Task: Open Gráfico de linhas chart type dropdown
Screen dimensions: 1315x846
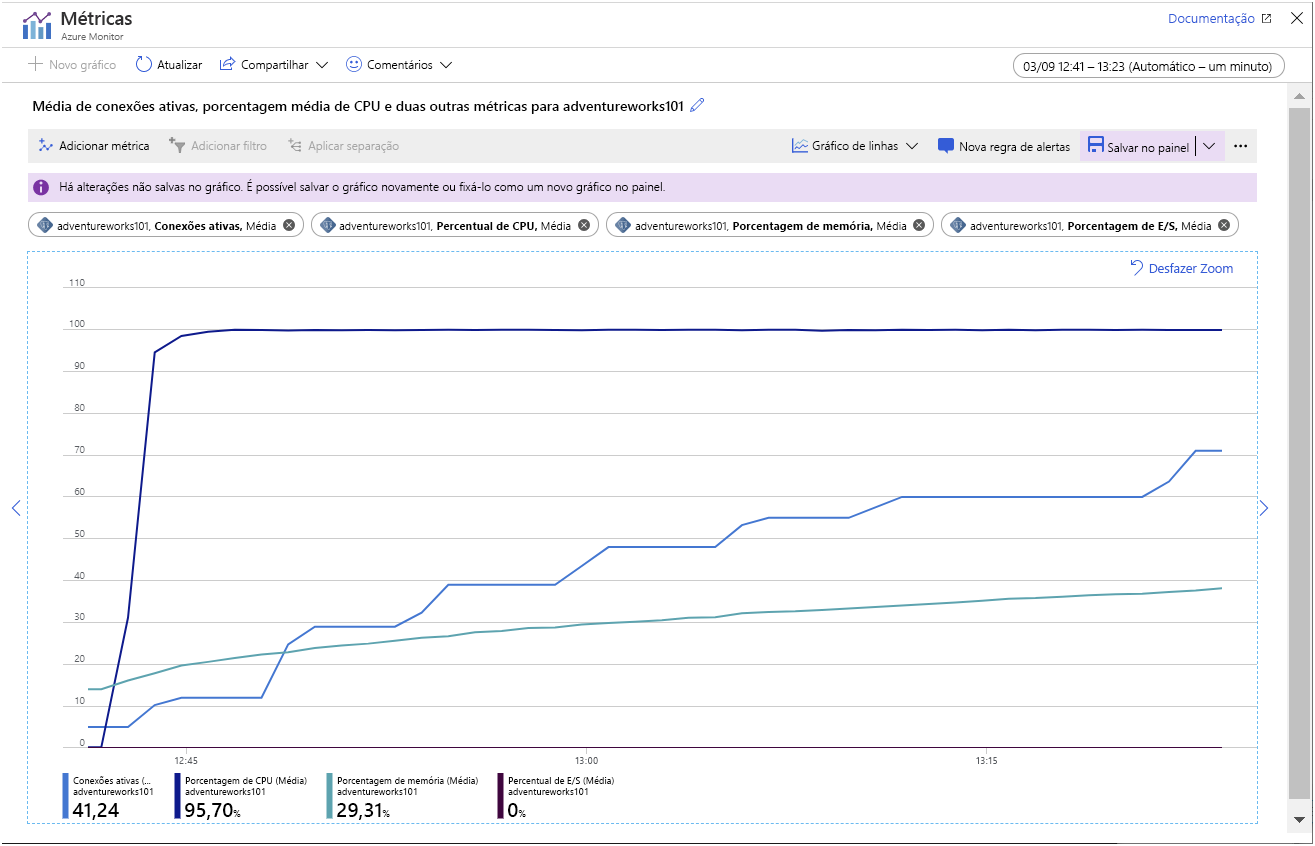Action: point(855,146)
